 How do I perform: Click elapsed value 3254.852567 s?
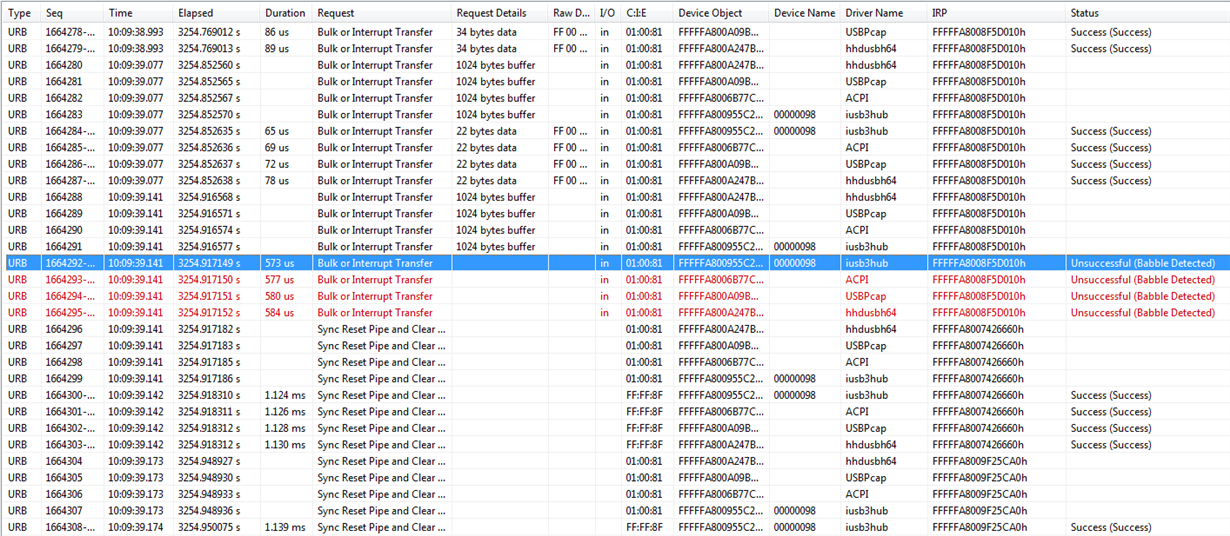point(209,98)
